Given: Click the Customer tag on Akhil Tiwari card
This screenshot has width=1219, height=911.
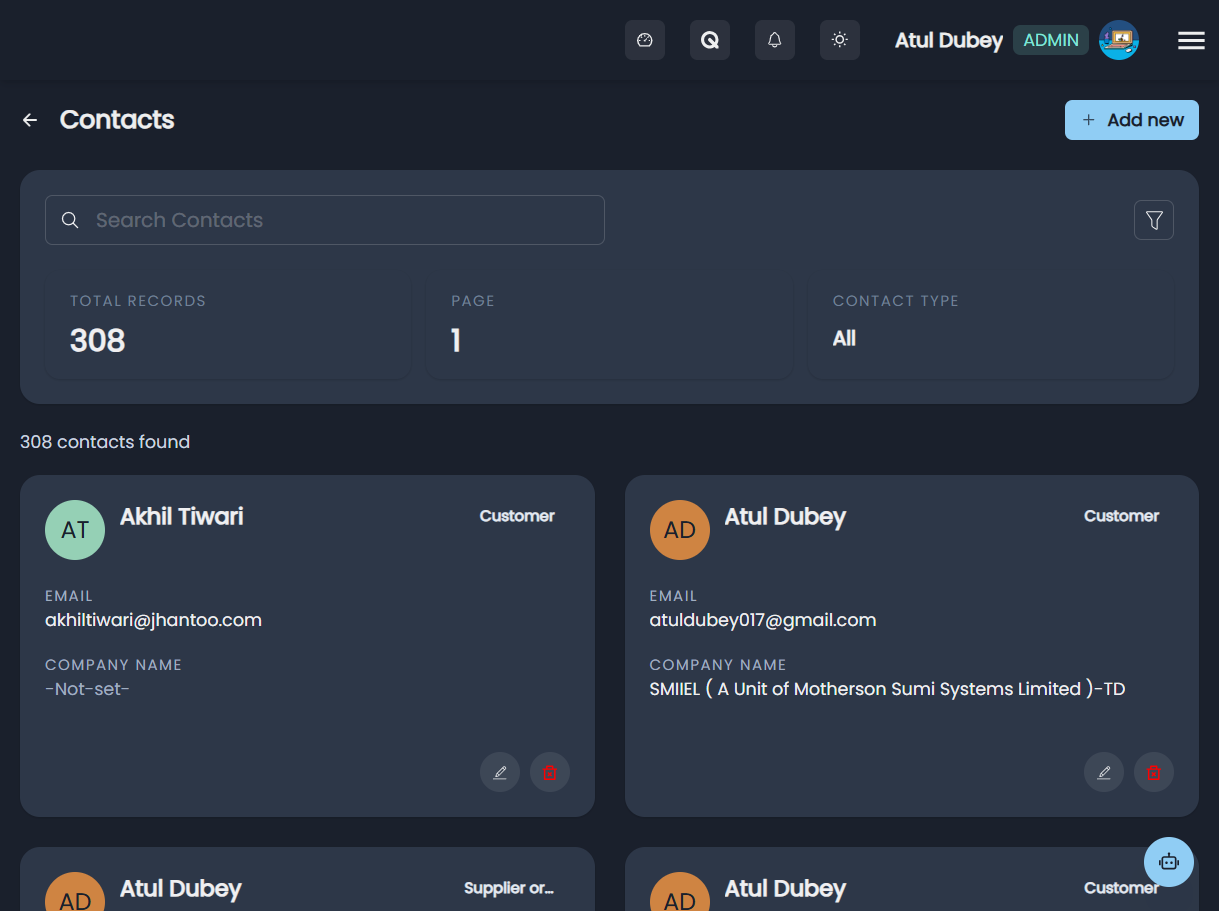Looking at the screenshot, I should (x=517, y=516).
